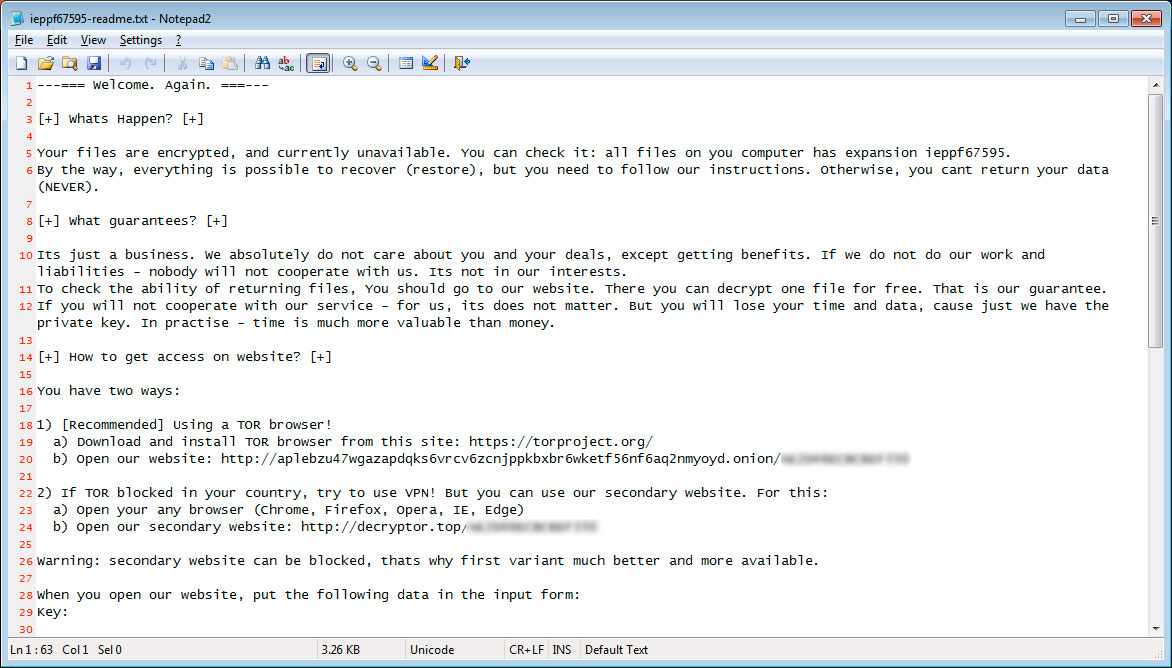Click the New file icon in toolbar
Image resolution: width=1172 pixels, height=668 pixels.
(22, 64)
